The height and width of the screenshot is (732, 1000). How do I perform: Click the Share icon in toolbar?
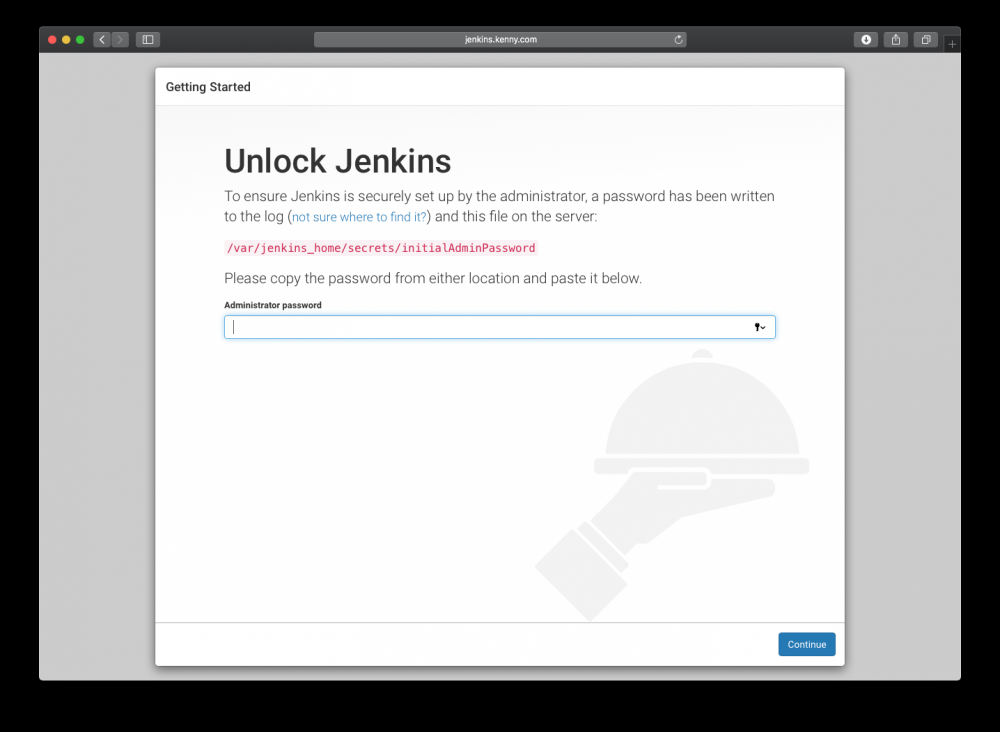pyautogui.click(x=896, y=40)
